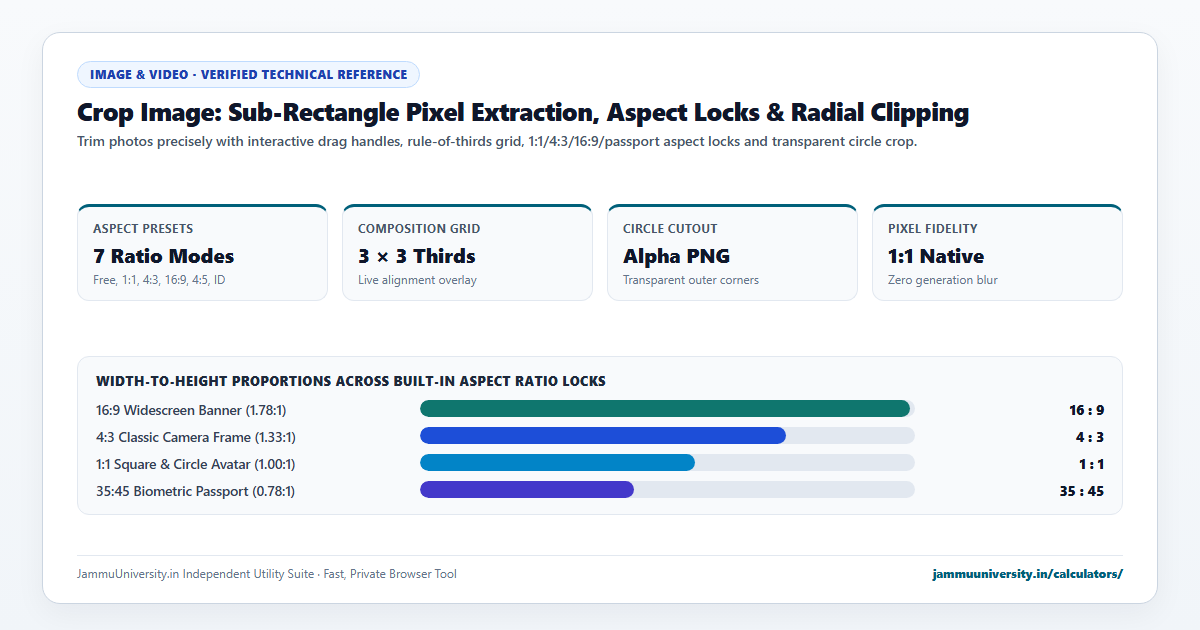Viewport: 1200px width, 630px height.
Task: Open the Circle Cutout card
Action: tap(732, 252)
